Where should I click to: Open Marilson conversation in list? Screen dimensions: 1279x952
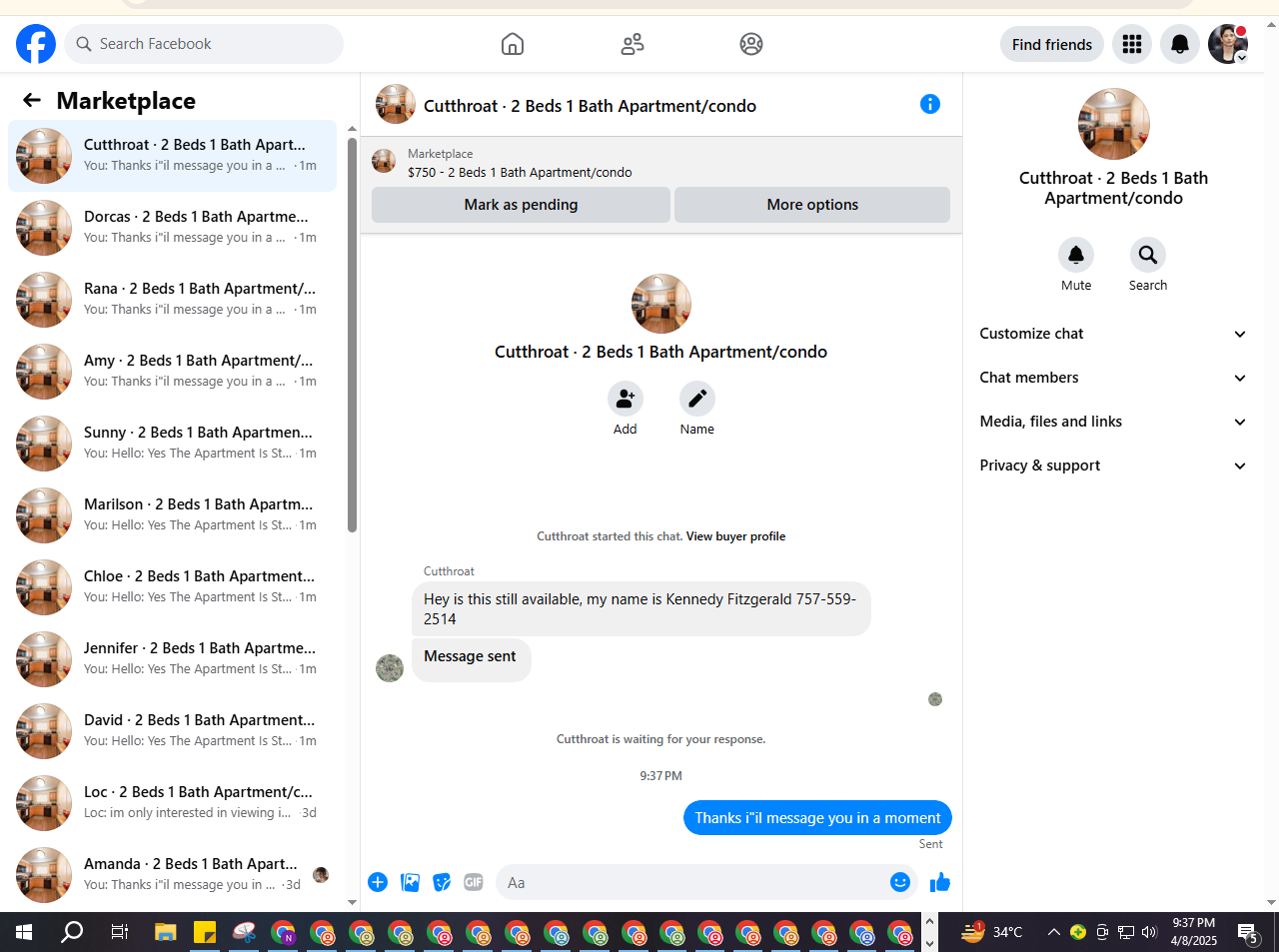pyautogui.click(x=172, y=515)
